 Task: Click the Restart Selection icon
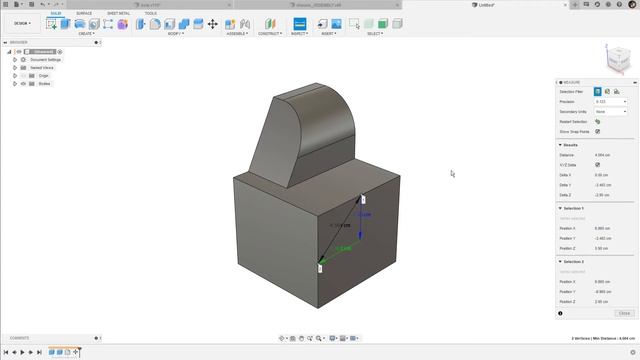point(598,122)
